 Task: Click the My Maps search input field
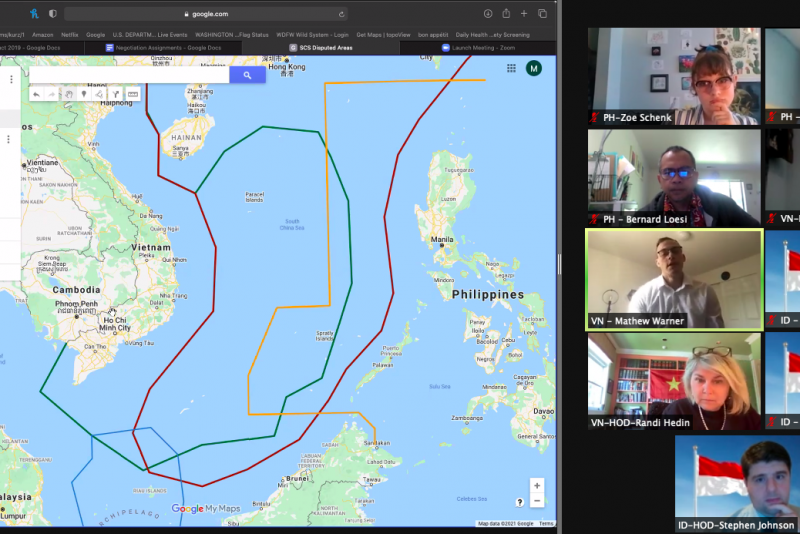click(130, 75)
